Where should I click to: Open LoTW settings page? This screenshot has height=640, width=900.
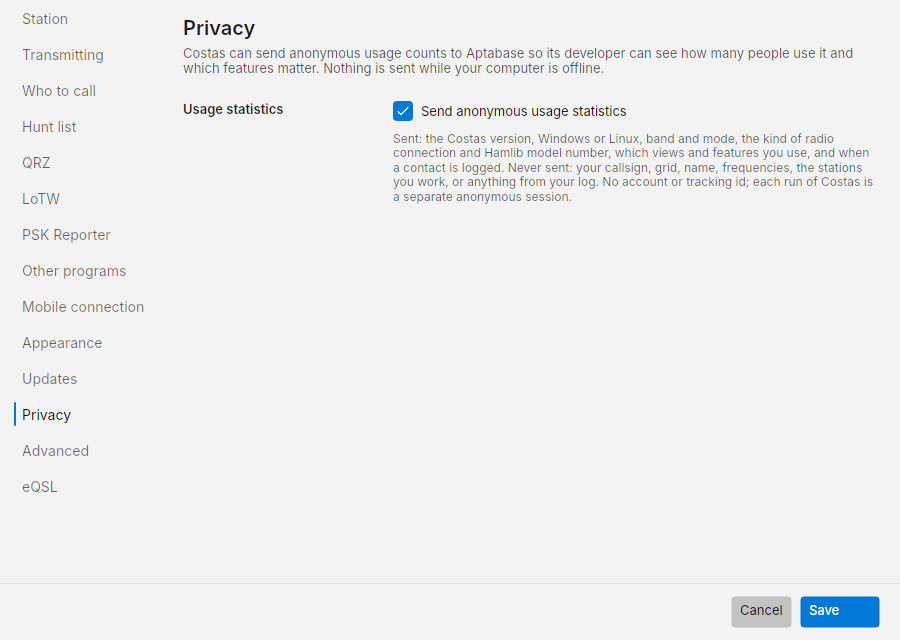[x=41, y=199]
